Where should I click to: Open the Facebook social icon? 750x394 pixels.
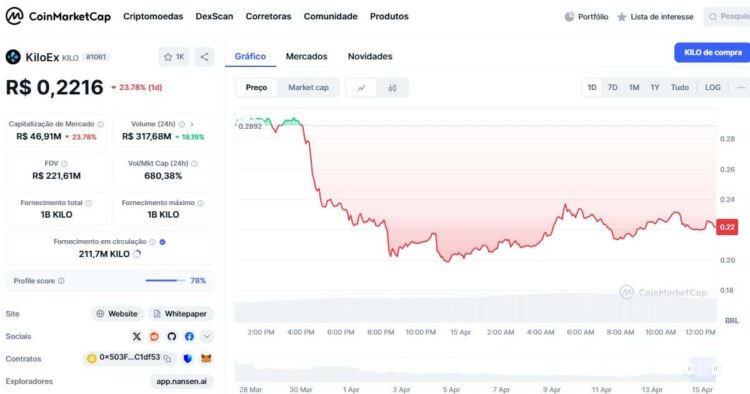pyautogui.click(x=189, y=336)
